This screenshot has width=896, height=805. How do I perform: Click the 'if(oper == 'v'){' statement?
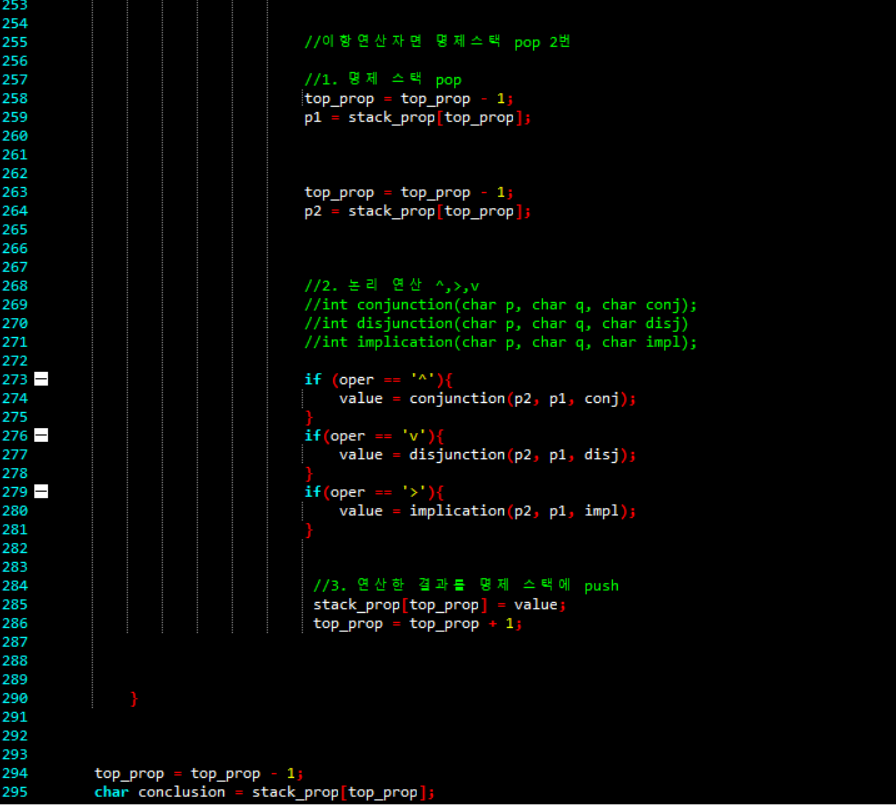(x=374, y=436)
